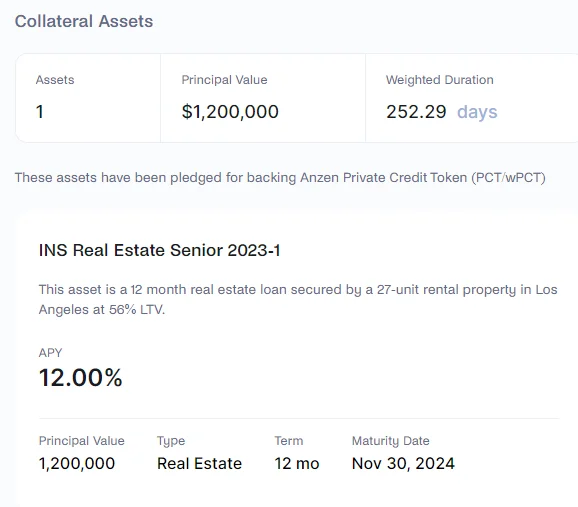Click the Collateral Assets heading
The image size is (578, 507).
tap(84, 21)
